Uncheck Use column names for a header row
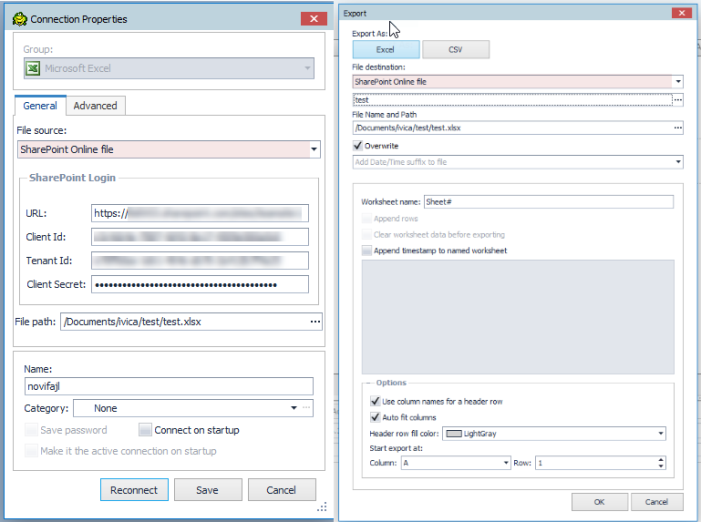Viewport: 701px width, 522px height. [375, 401]
